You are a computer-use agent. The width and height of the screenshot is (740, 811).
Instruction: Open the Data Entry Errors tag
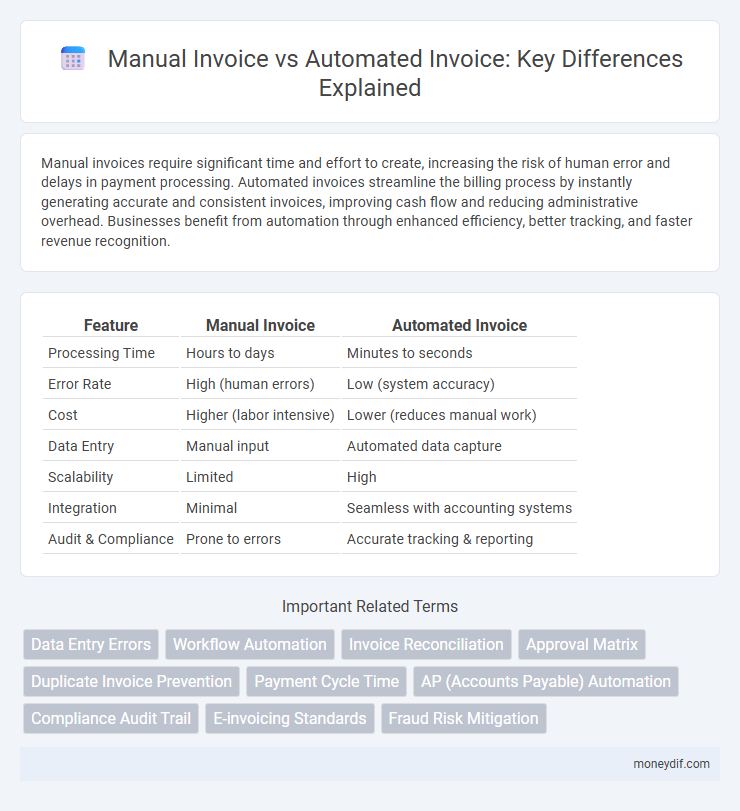[x=91, y=644]
